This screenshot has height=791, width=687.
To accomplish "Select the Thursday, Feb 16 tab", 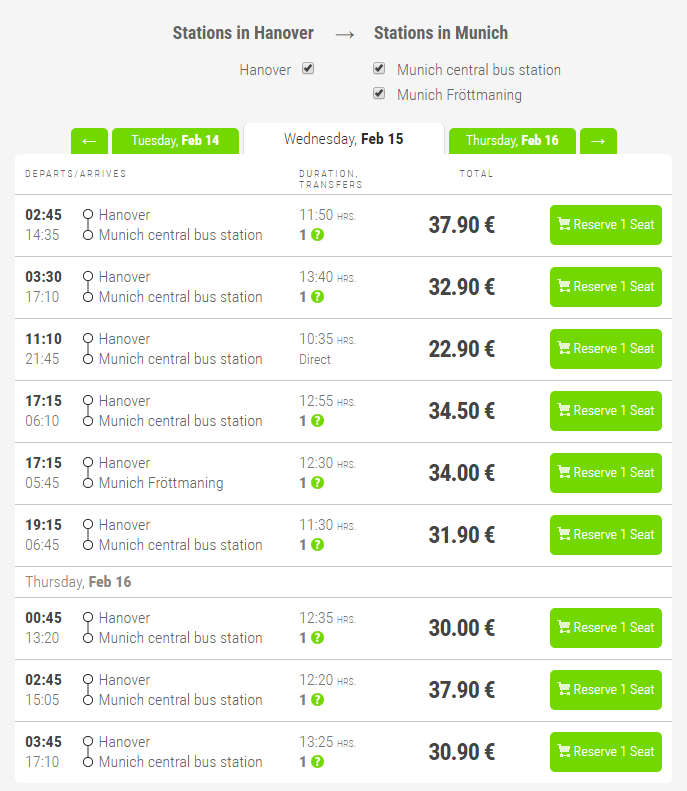I will 512,141.
